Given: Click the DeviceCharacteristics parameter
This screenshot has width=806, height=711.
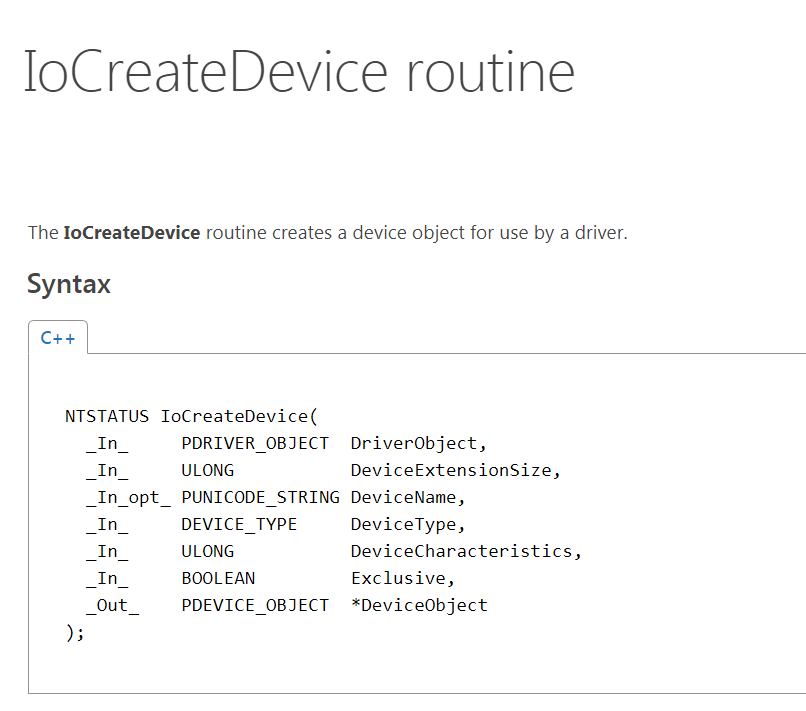Looking at the screenshot, I should [465, 551].
